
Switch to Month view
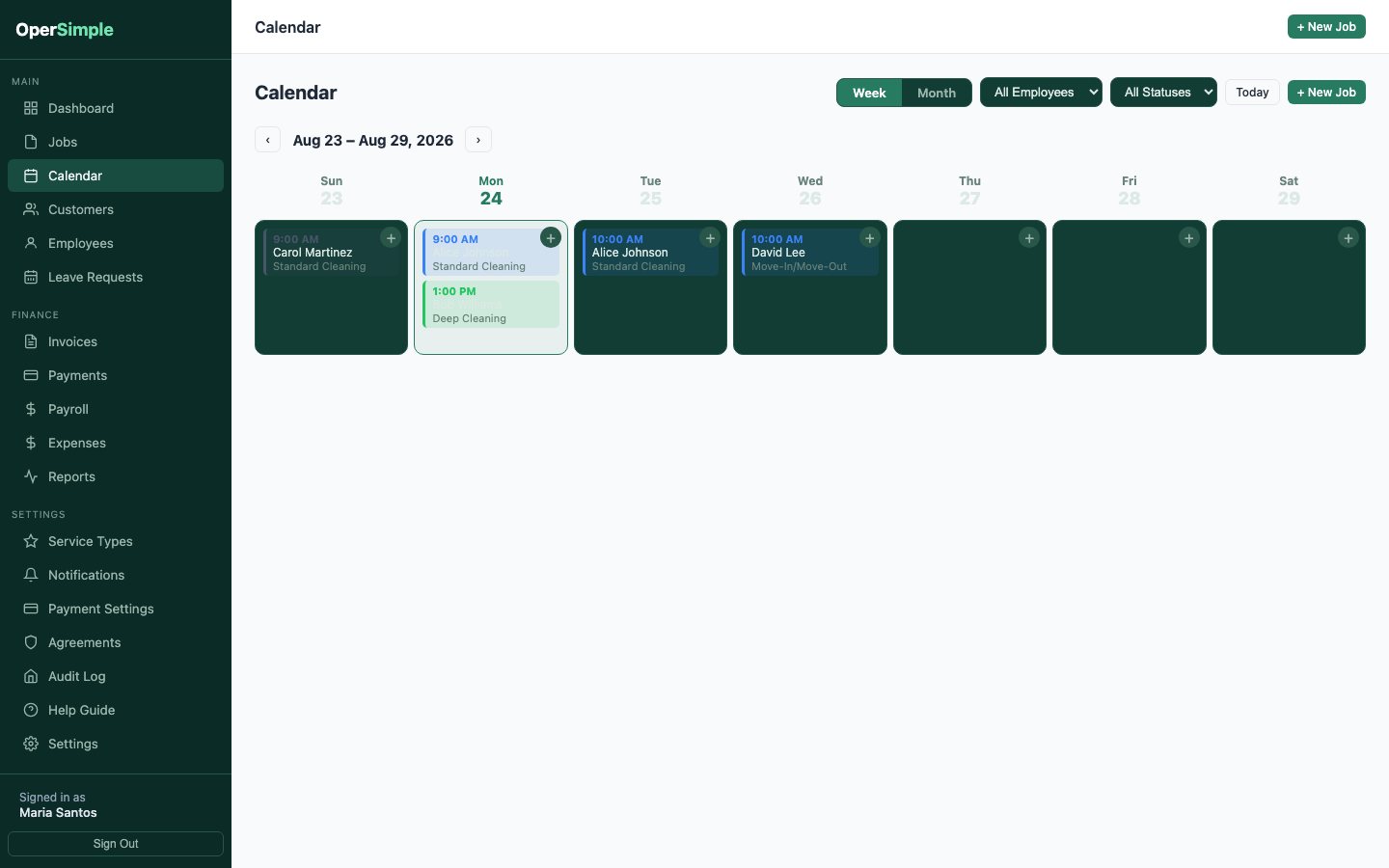tap(937, 93)
